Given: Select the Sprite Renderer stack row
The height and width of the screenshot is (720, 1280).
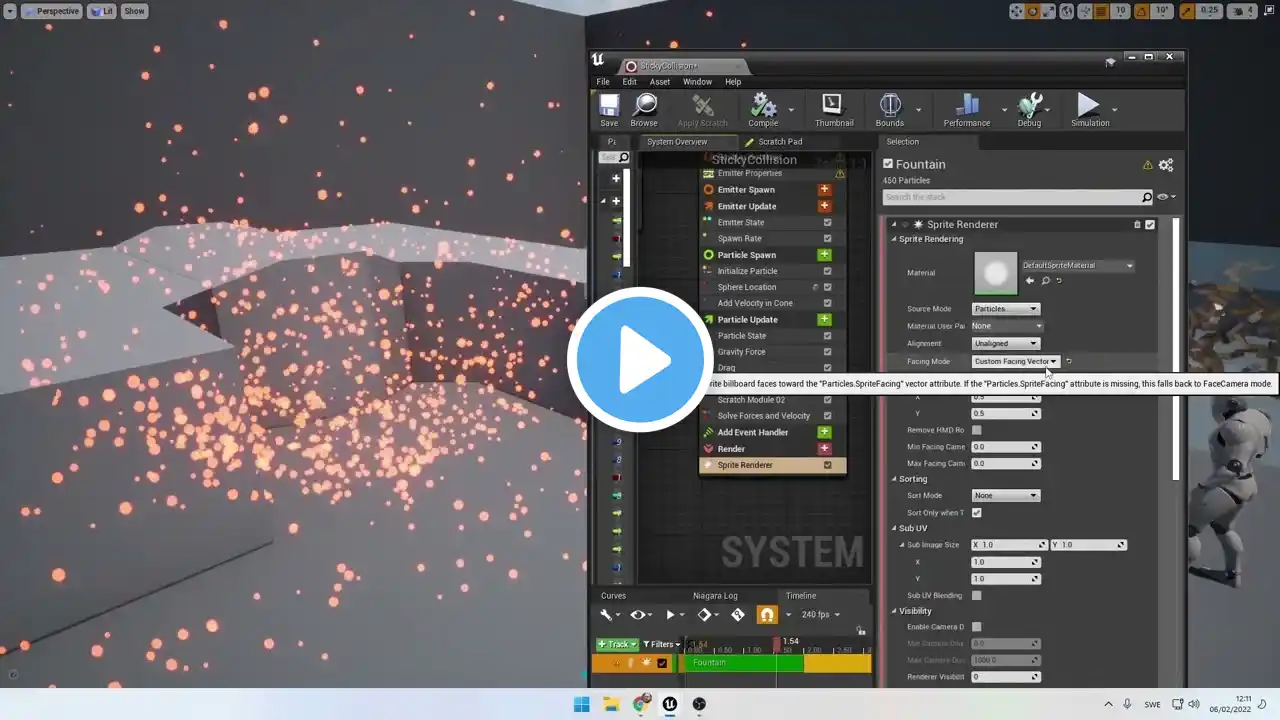Looking at the screenshot, I should pyautogui.click(x=772, y=465).
